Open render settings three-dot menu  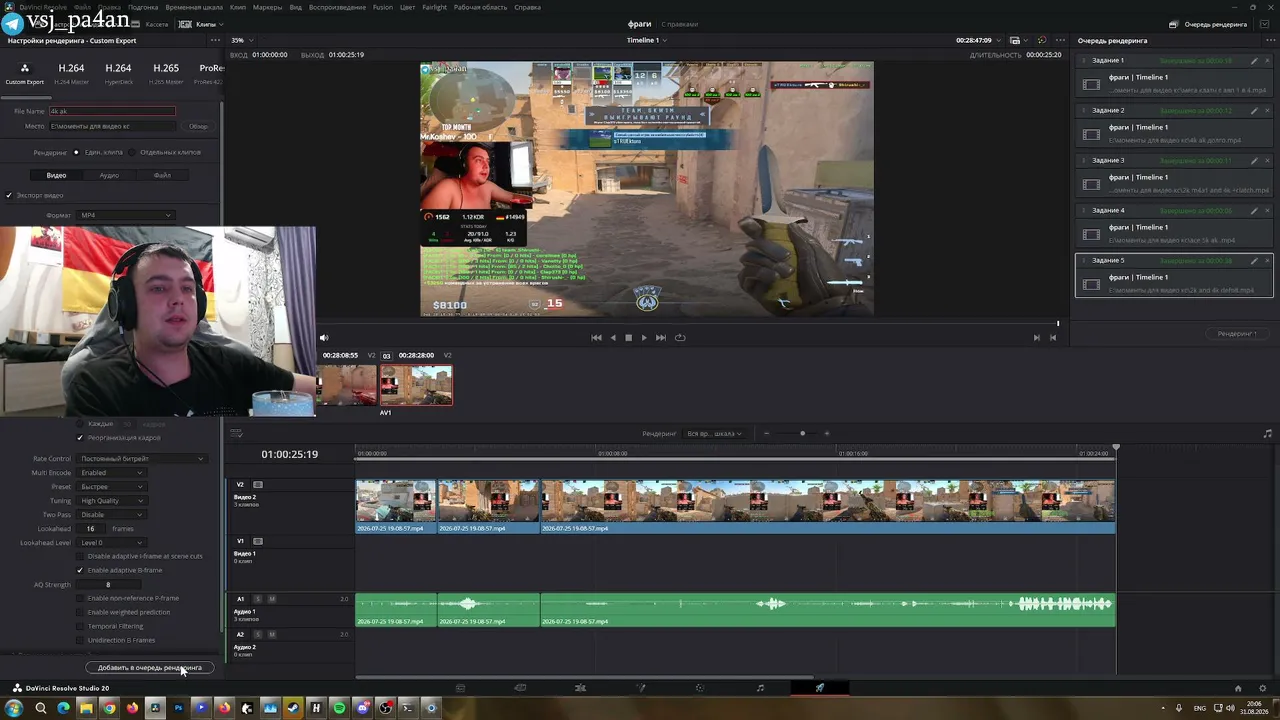(215, 41)
